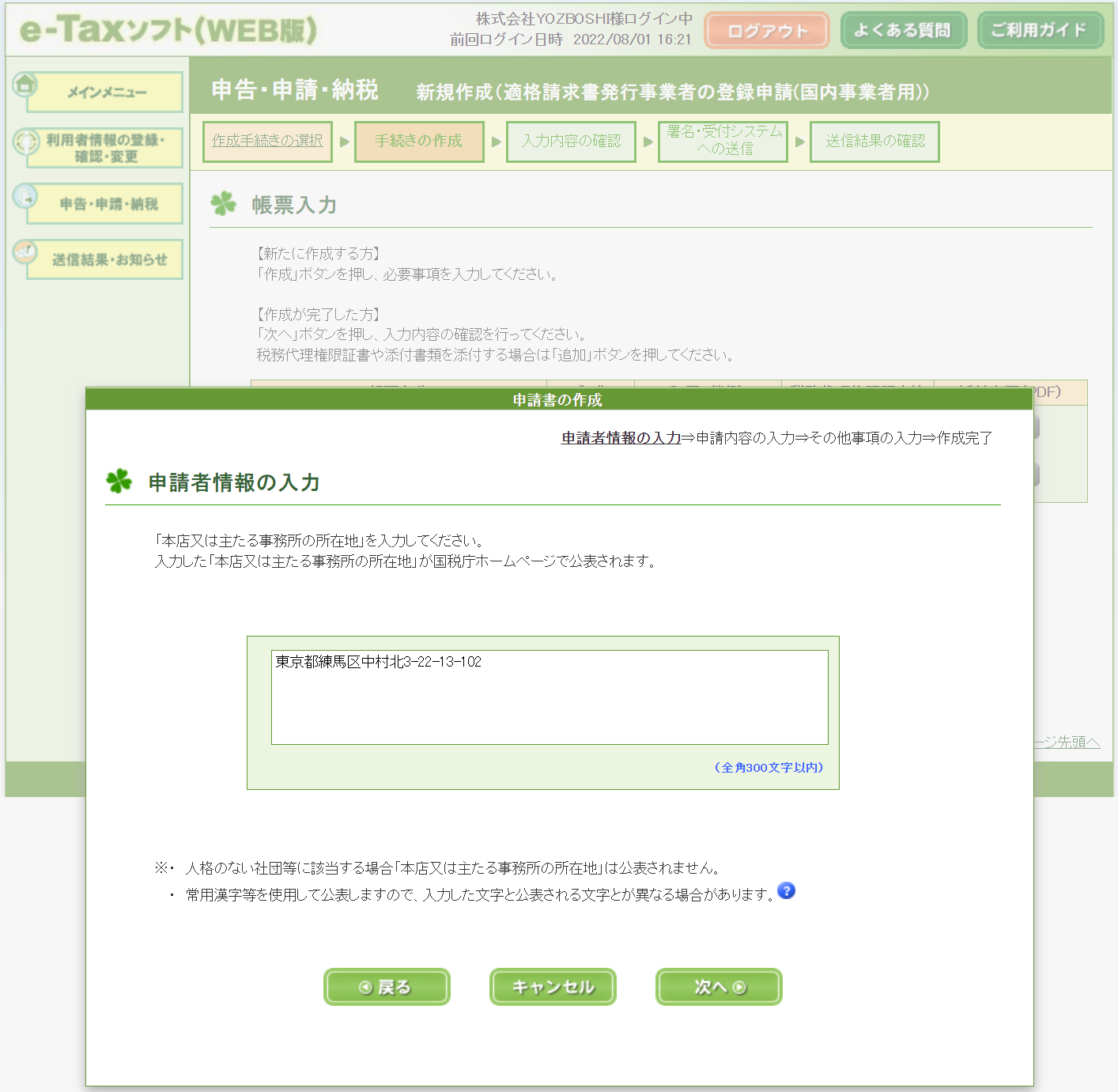Open 利用者情報の登録・確認・変更 menu

(x=105, y=148)
